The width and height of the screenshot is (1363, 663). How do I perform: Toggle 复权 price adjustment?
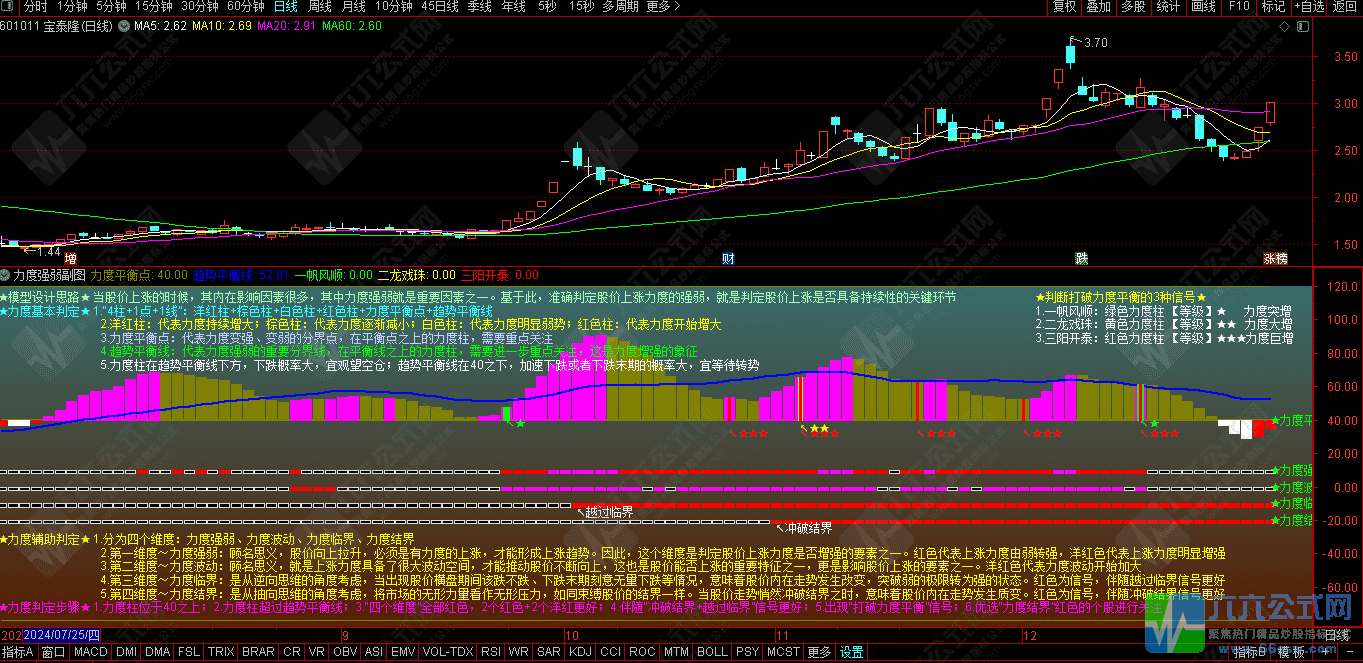pyautogui.click(x=1065, y=7)
